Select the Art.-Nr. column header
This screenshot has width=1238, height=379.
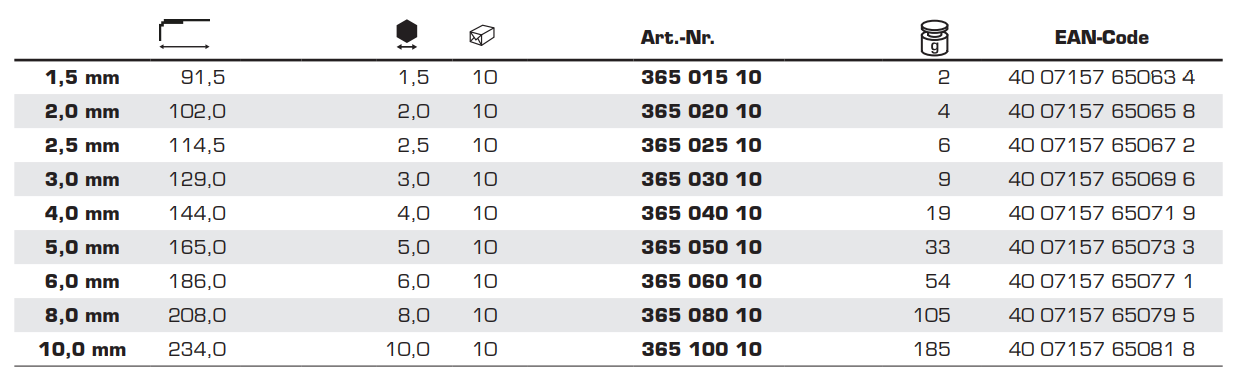pyautogui.click(x=678, y=38)
